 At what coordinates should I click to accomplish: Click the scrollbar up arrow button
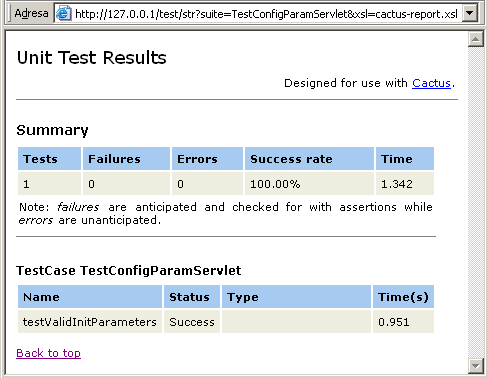click(476, 40)
